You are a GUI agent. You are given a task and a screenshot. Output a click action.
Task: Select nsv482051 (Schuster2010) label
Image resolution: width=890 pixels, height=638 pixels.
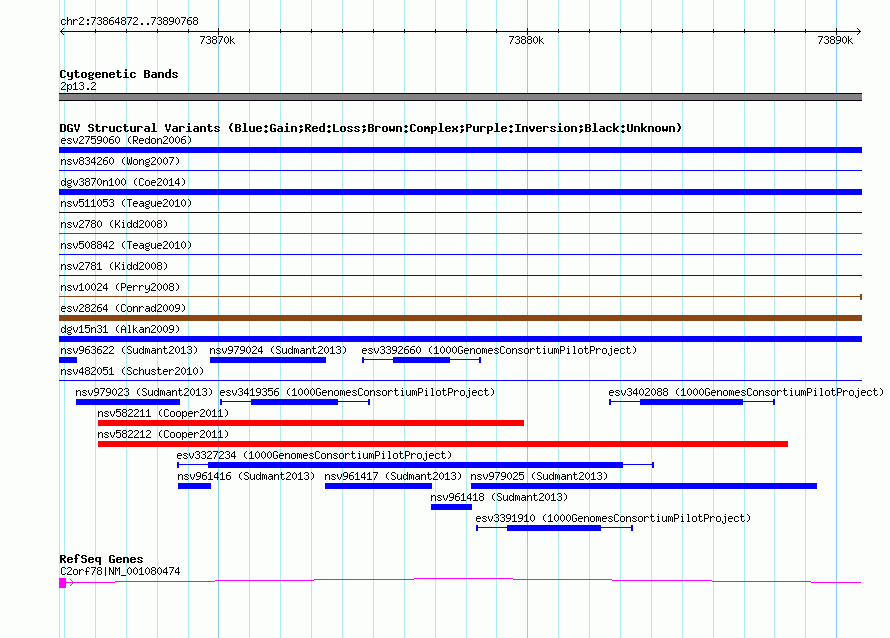coord(132,371)
